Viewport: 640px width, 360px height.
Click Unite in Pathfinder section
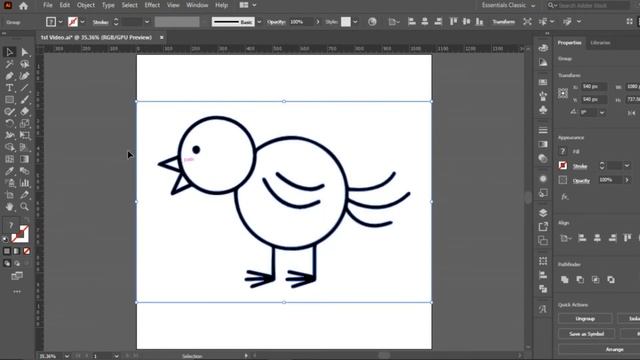pyautogui.click(x=564, y=280)
